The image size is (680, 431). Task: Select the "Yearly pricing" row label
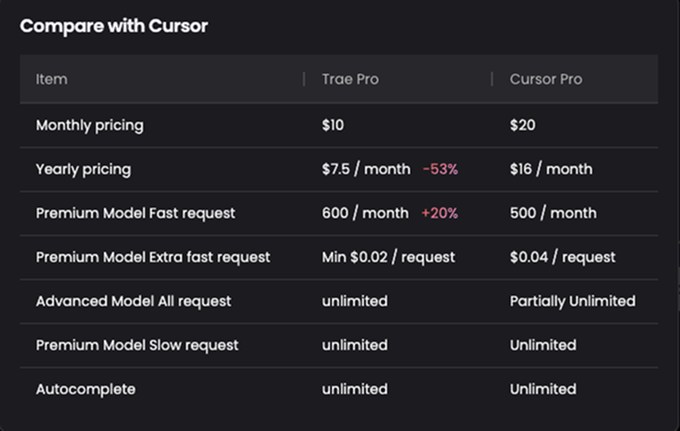click(x=83, y=170)
